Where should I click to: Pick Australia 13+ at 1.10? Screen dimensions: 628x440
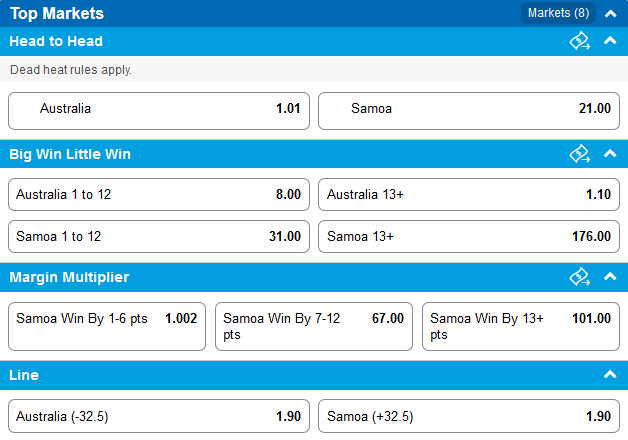pos(469,195)
